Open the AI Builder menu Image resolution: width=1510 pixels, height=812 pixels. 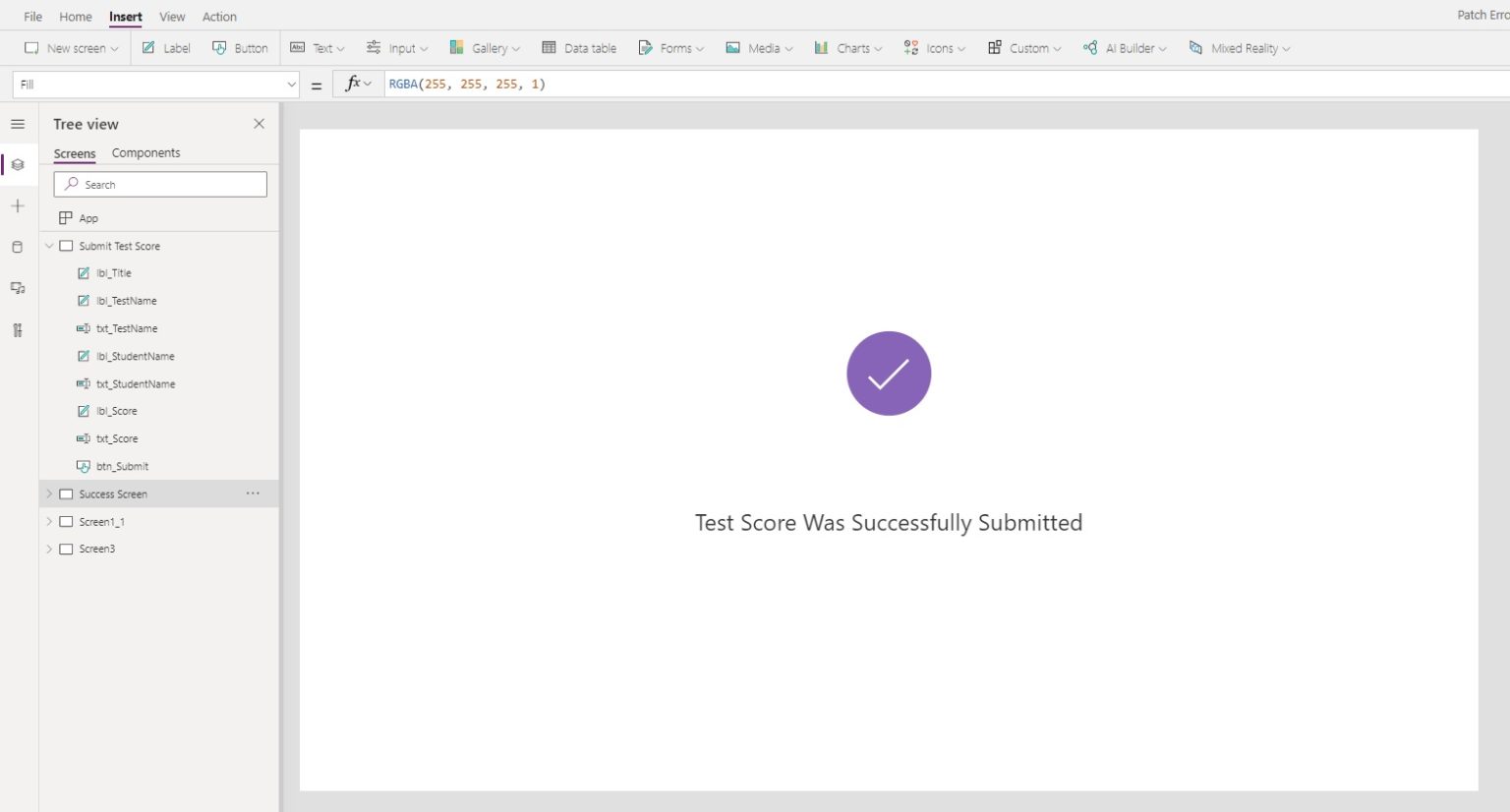point(1124,47)
